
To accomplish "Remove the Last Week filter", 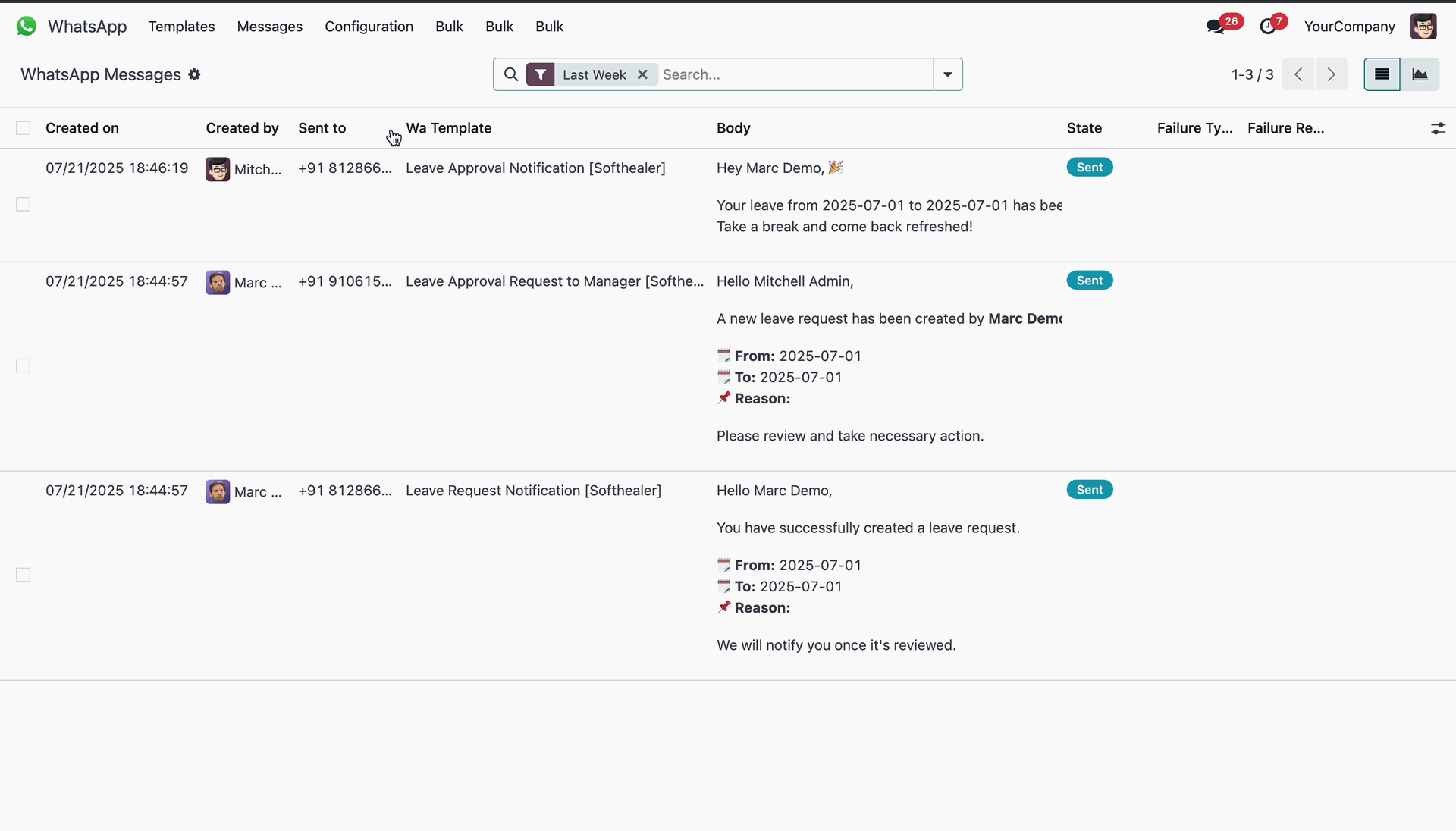I will click(642, 74).
